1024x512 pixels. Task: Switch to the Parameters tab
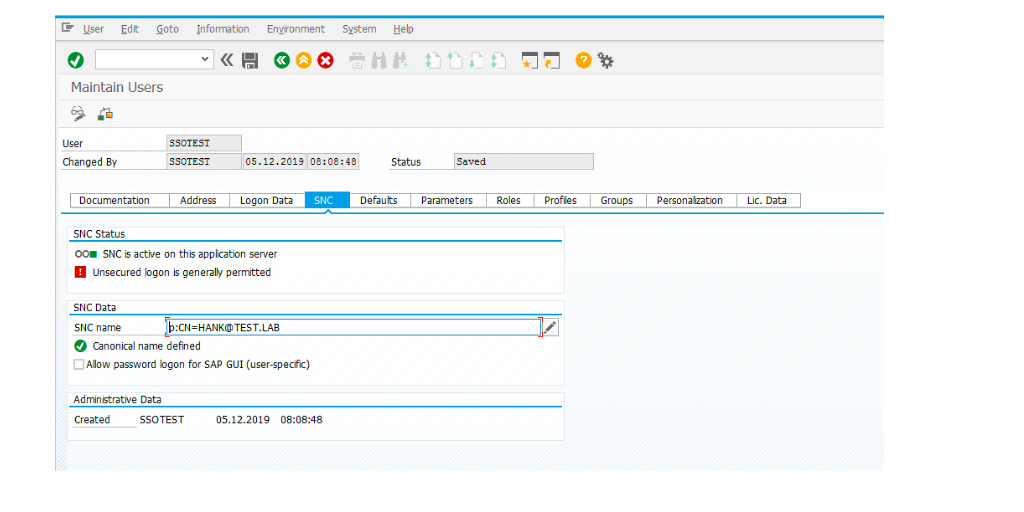point(448,200)
